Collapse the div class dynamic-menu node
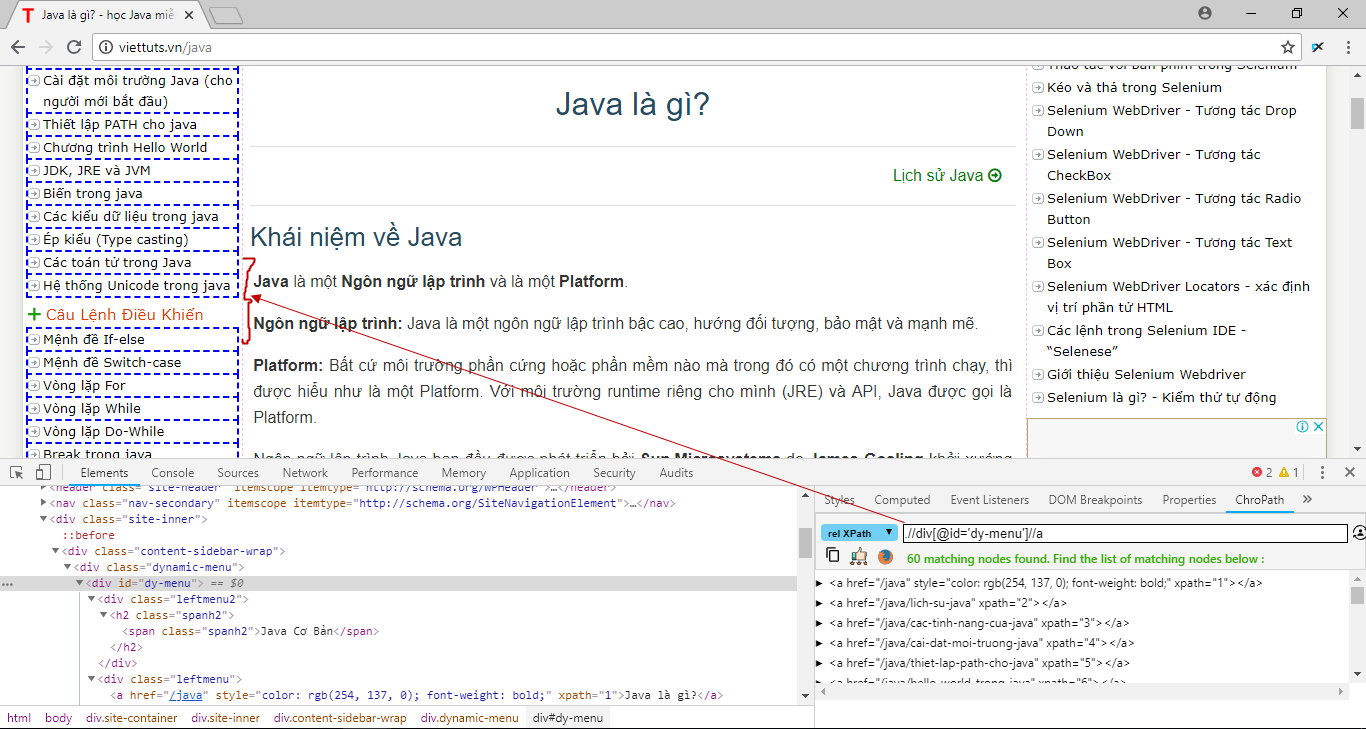Screen dimensions: 1366x729 click(x=68, y=567)
